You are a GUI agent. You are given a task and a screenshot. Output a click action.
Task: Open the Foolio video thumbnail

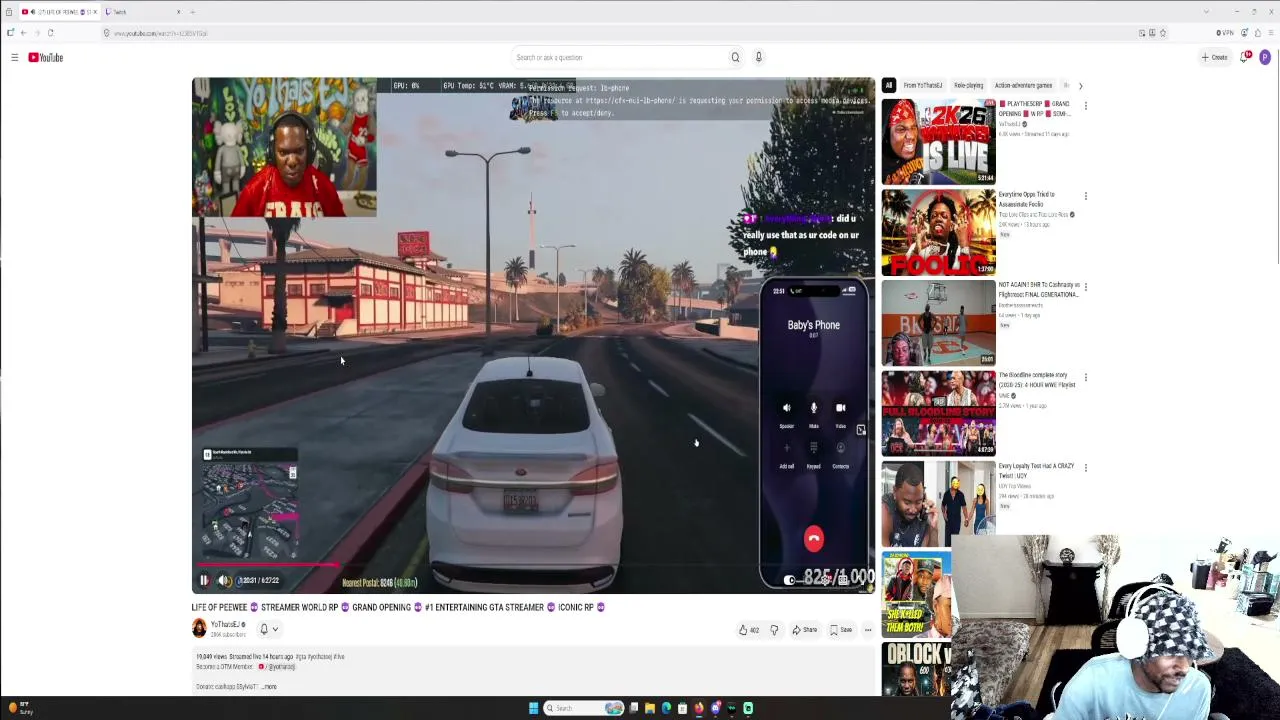(938, 232)
